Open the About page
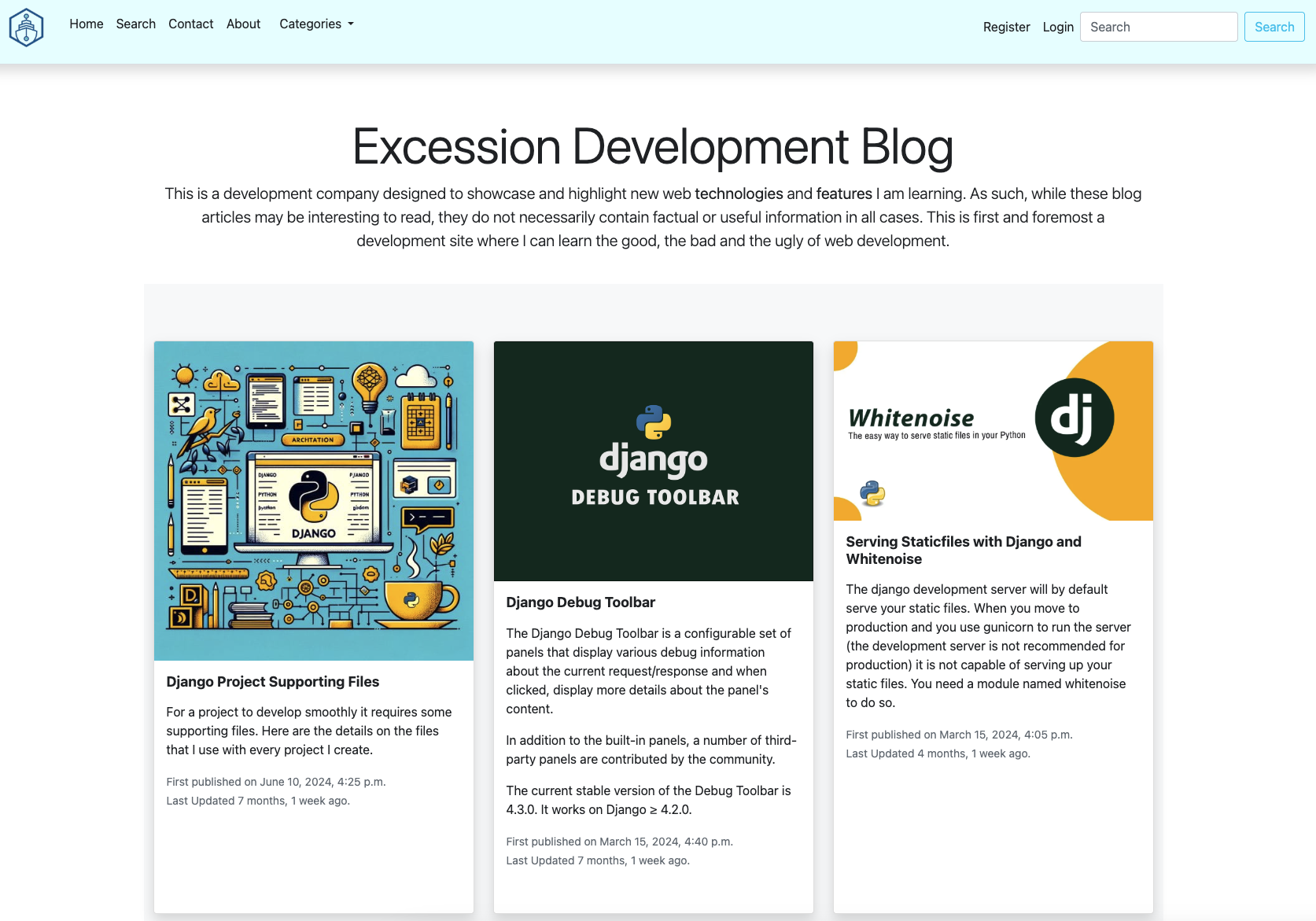1316x921 pixels. tap(244, 24)
